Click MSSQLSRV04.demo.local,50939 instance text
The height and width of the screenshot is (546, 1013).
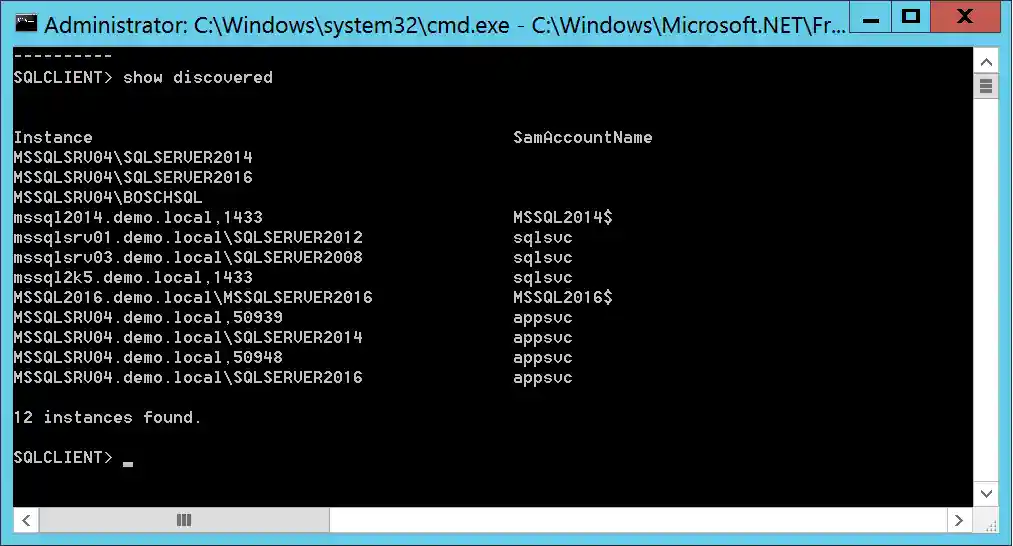coord(148,318)
